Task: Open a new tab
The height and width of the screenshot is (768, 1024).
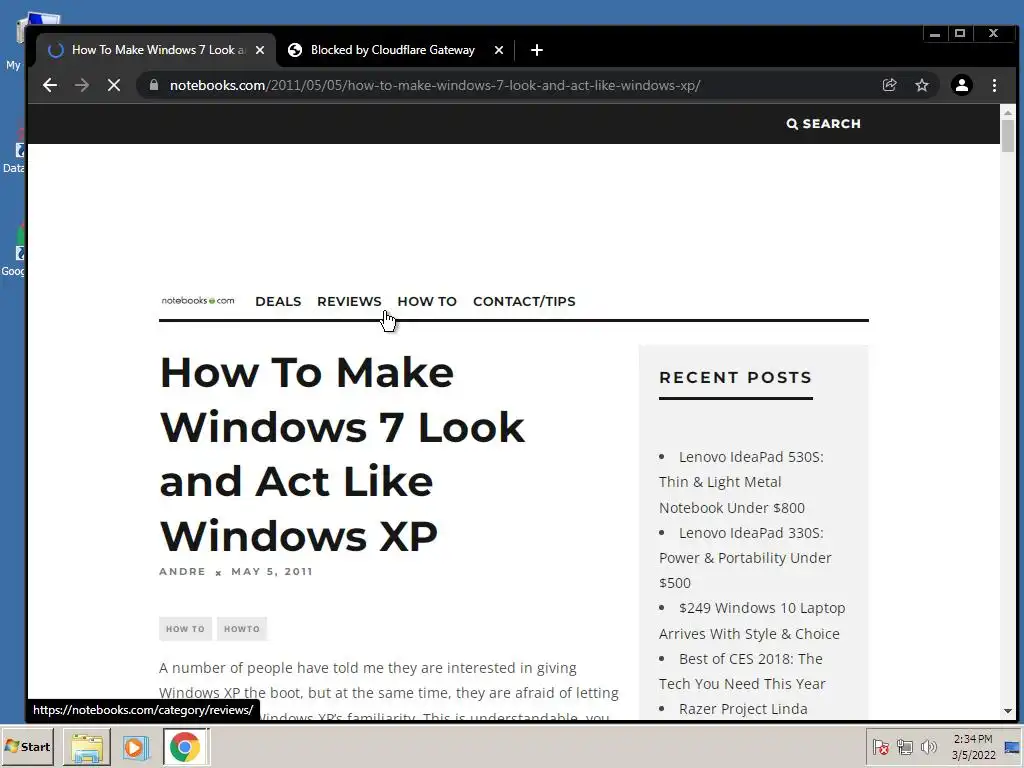Action: click(x=536, y=50)
